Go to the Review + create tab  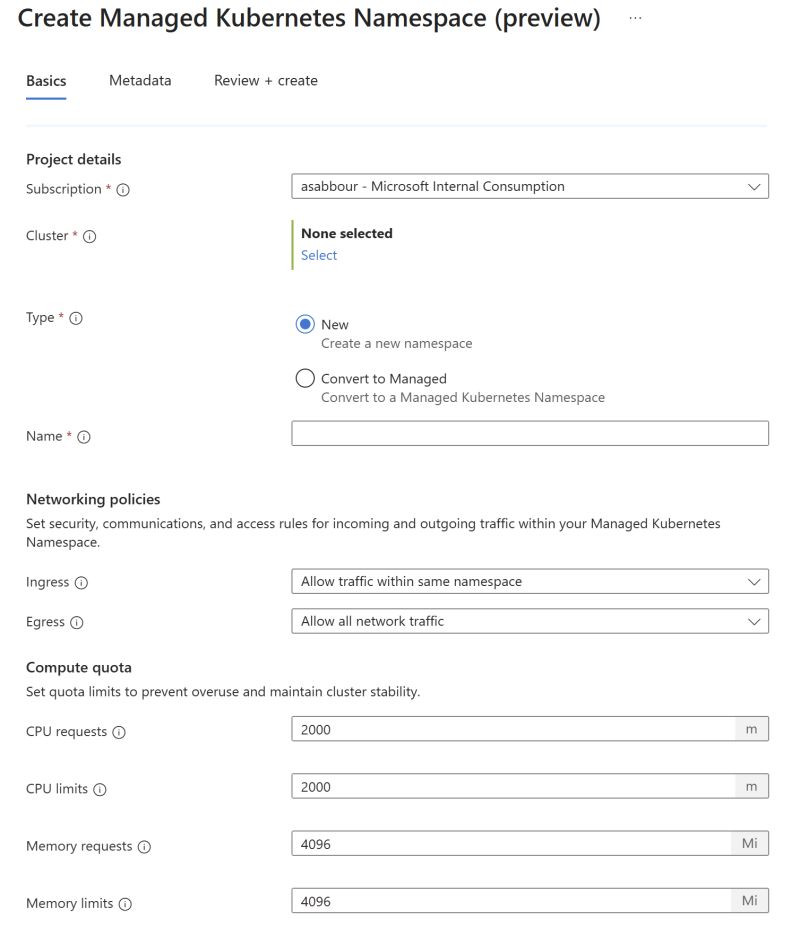[265, 81]
